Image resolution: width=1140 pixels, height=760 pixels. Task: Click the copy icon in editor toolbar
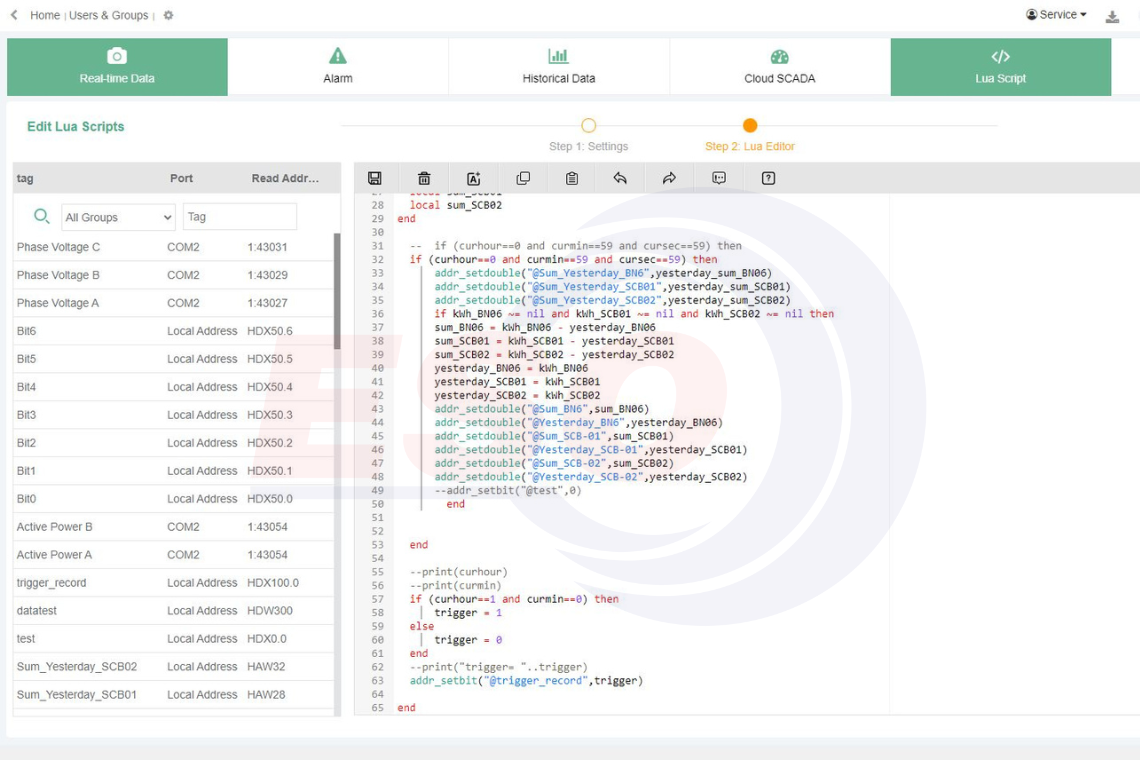click(x=523, y=178)
